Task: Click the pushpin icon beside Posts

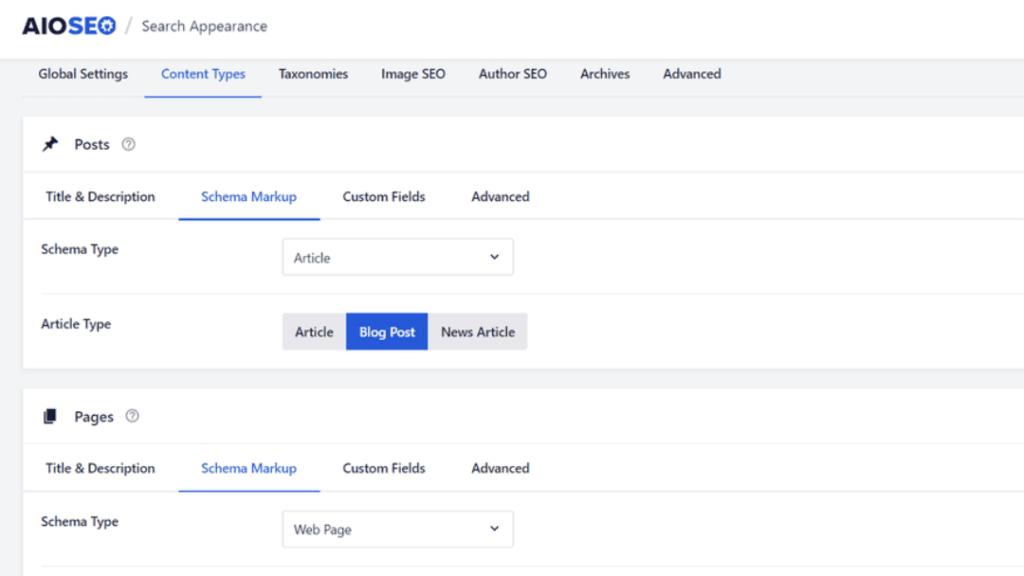Action: coord(50,144)
